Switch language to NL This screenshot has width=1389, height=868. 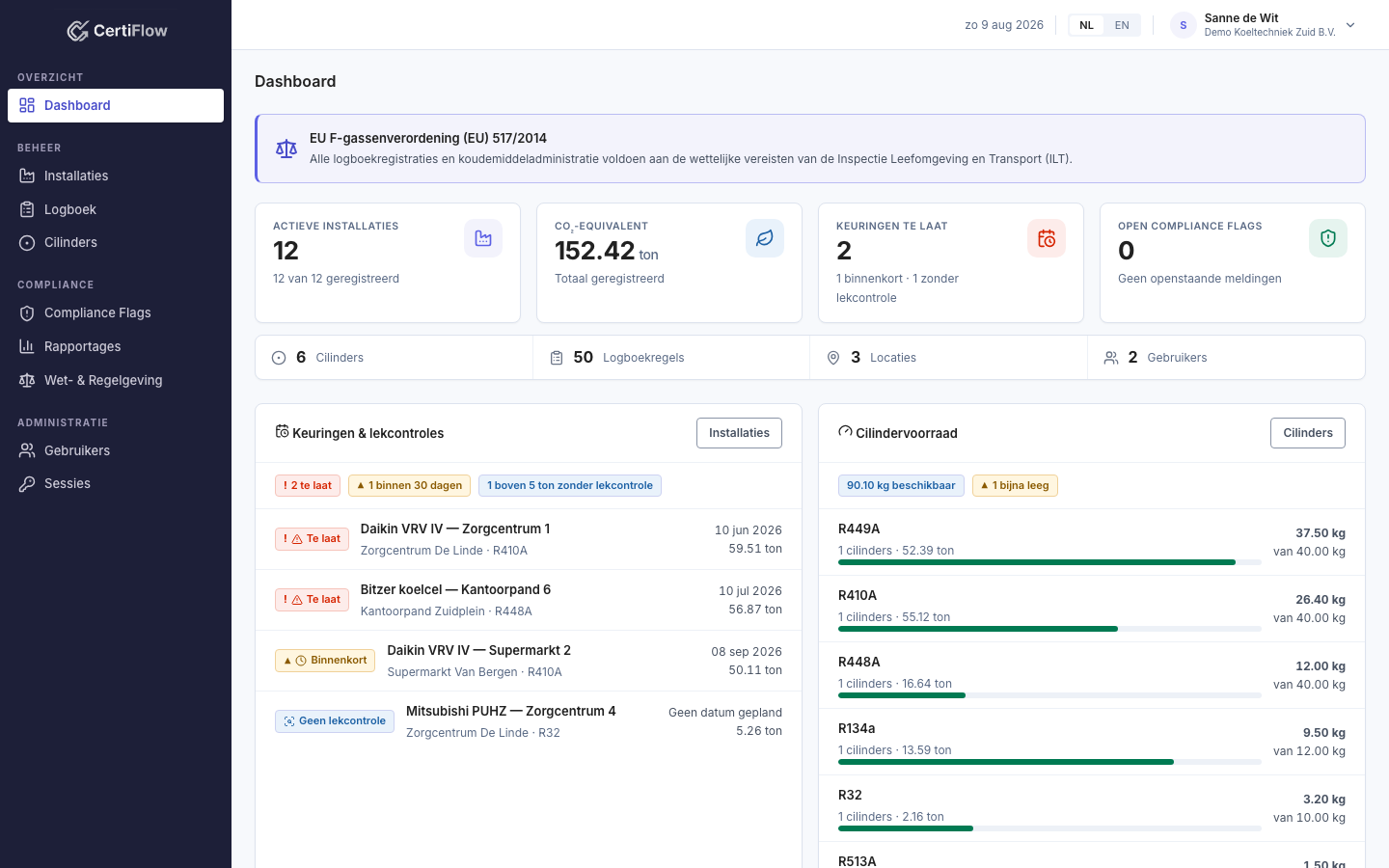(1087, 25)
